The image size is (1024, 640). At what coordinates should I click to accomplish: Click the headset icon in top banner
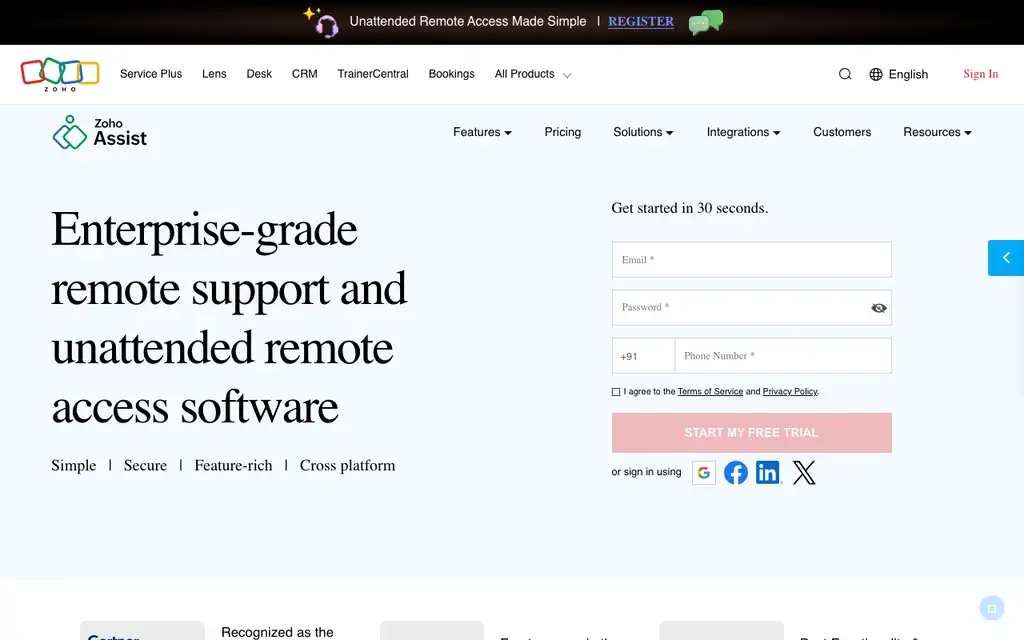[x=321, y=22]
